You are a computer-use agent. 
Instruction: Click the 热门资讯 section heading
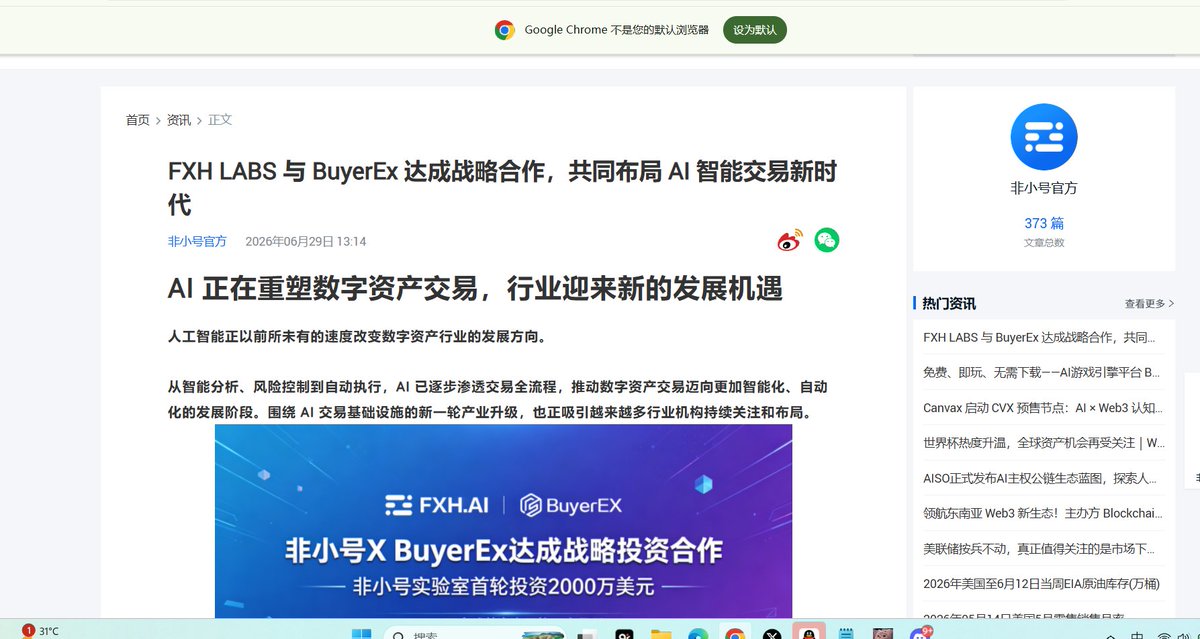(949, 304)
